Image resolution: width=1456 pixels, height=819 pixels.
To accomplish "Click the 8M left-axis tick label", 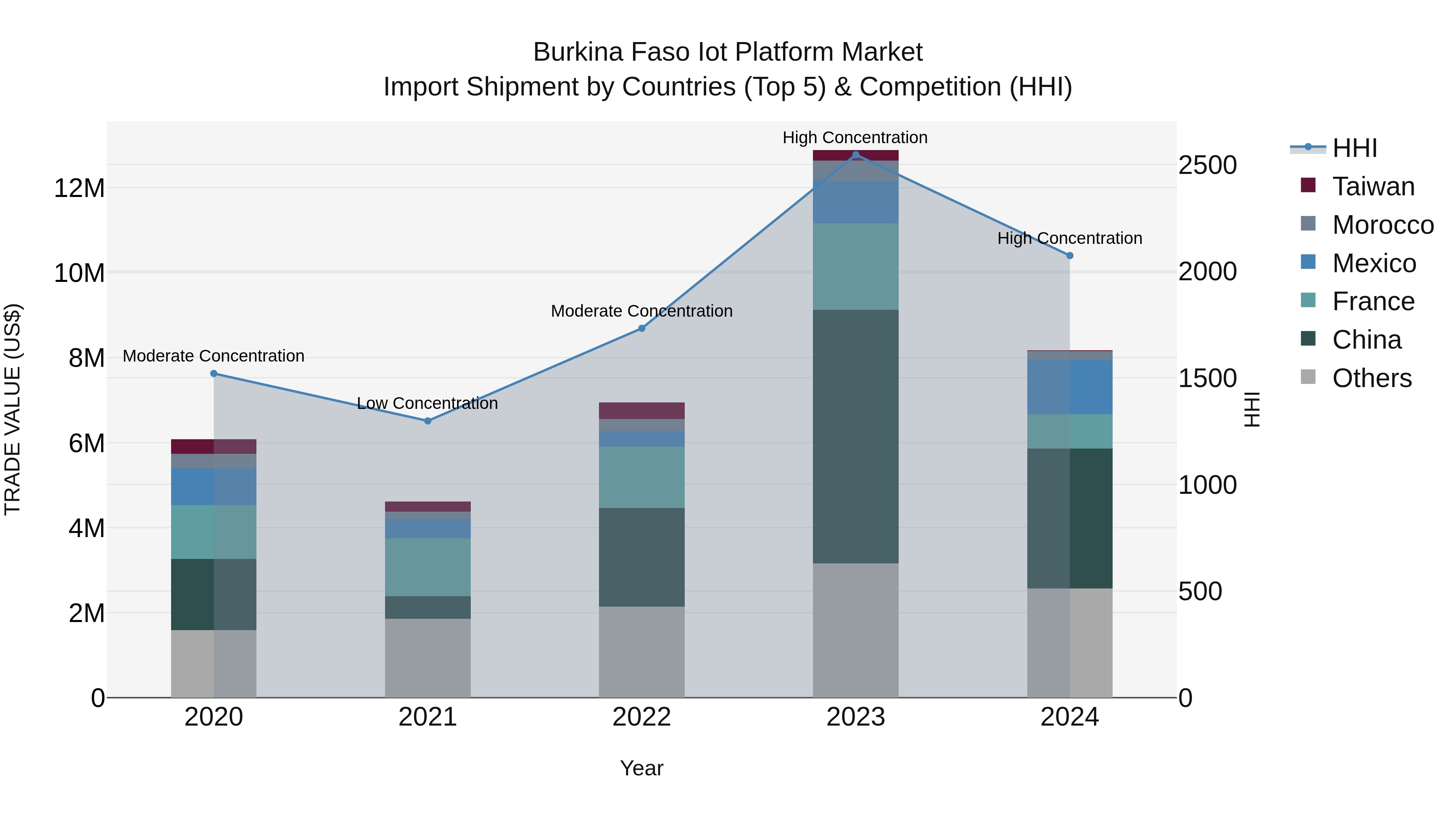I will 87,358.
